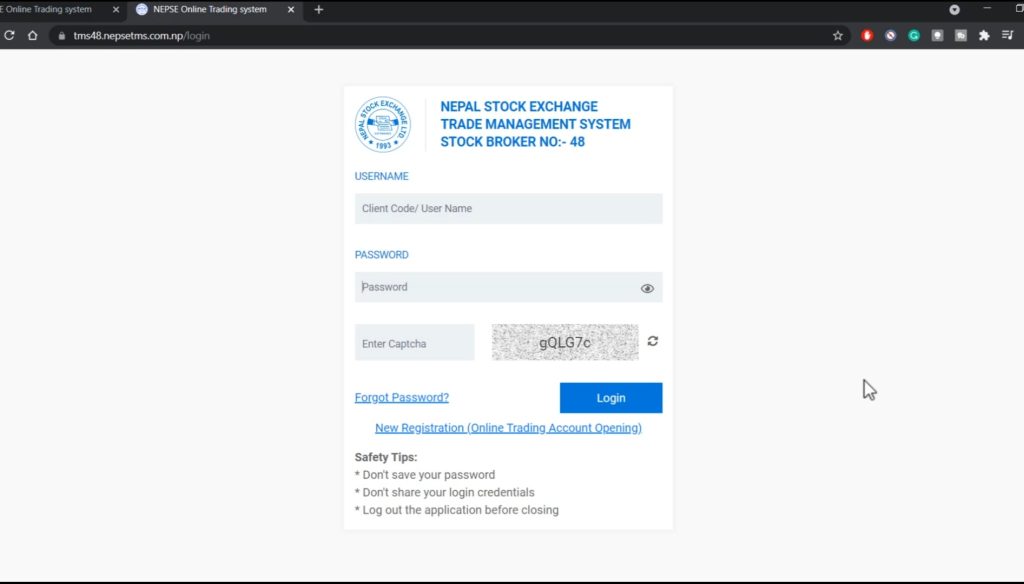This screenshot has height=584, width=1024.
Task: Click the Login button
Action: coord(611,398)
